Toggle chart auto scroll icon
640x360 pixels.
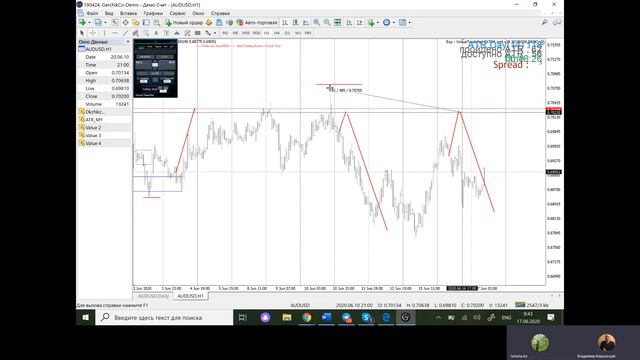[x=349, y=22]
